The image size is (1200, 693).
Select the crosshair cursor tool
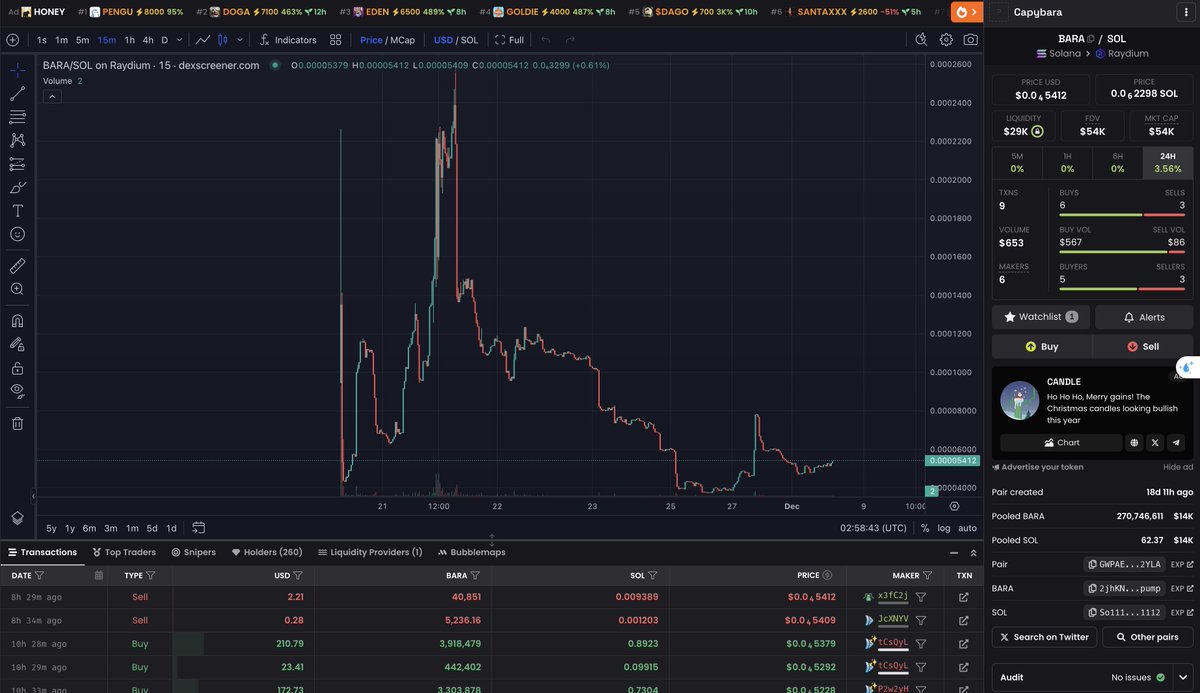(x=17, y=71)
